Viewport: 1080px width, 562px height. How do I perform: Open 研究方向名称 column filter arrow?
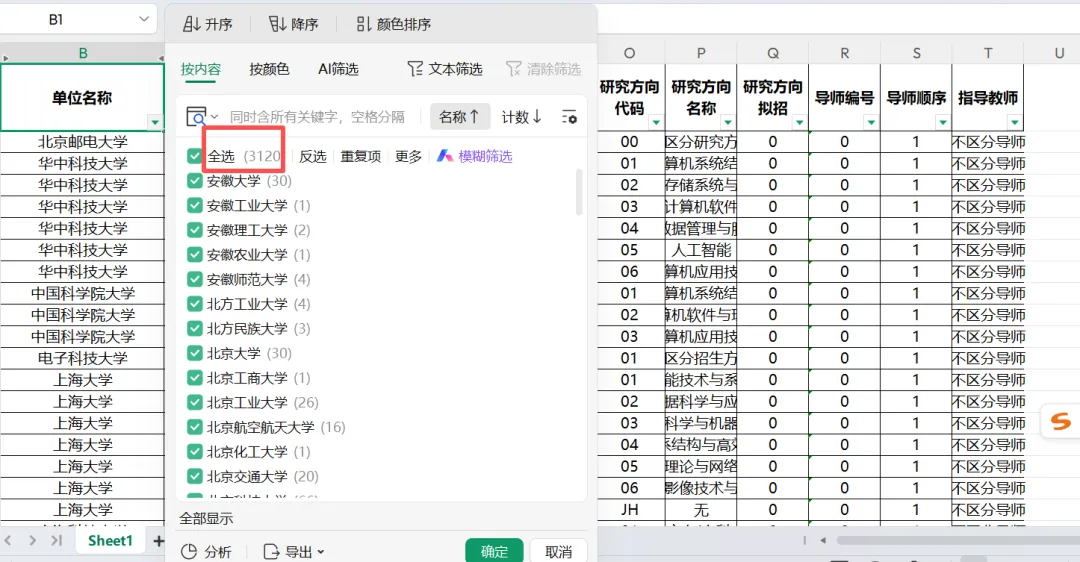pos(727,123)
